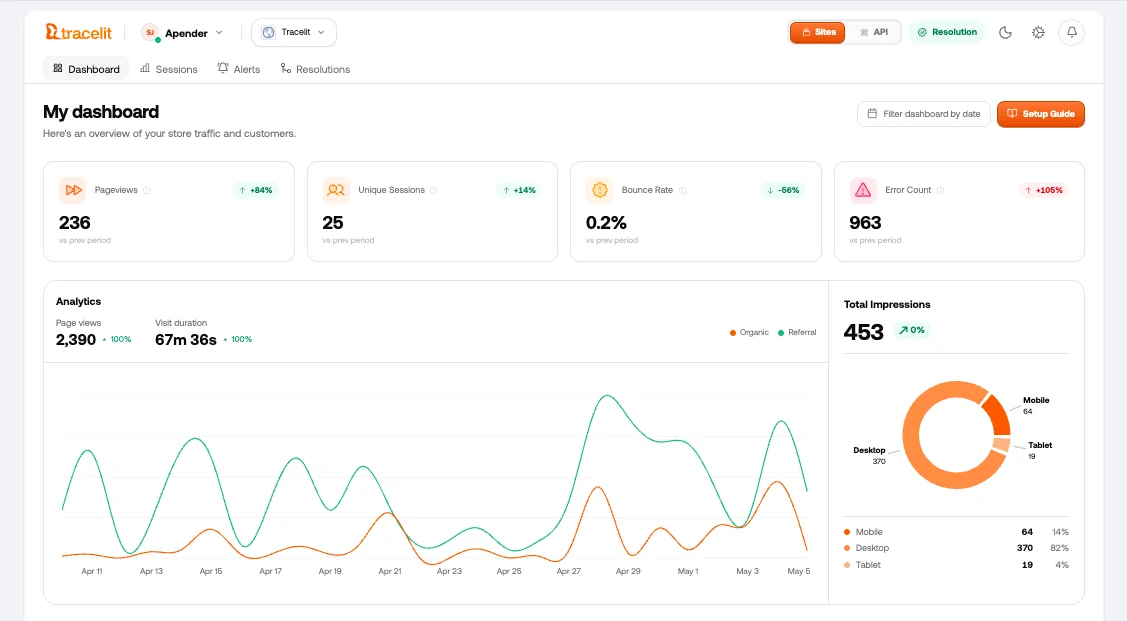Click Mobile percentage 14%
This screenshot has width=1127, height=621.
(x=1060, y=532)
